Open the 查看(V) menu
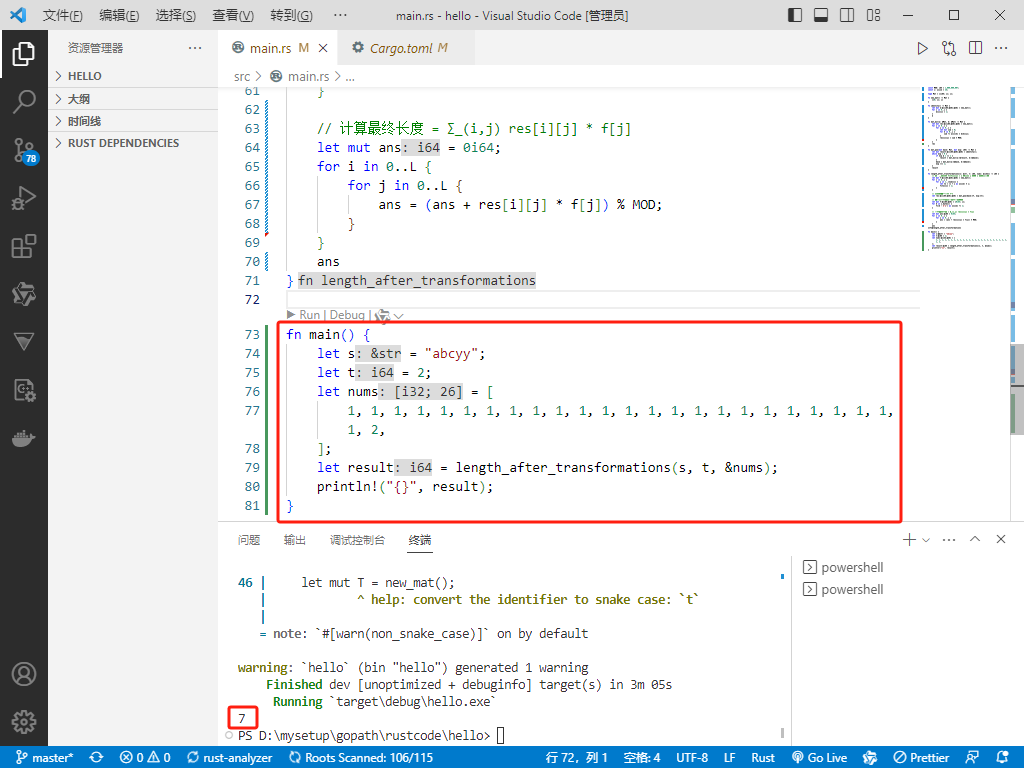Image resolution: width=1024 pixels, height=768 pixels. click(x=233, y=15)
